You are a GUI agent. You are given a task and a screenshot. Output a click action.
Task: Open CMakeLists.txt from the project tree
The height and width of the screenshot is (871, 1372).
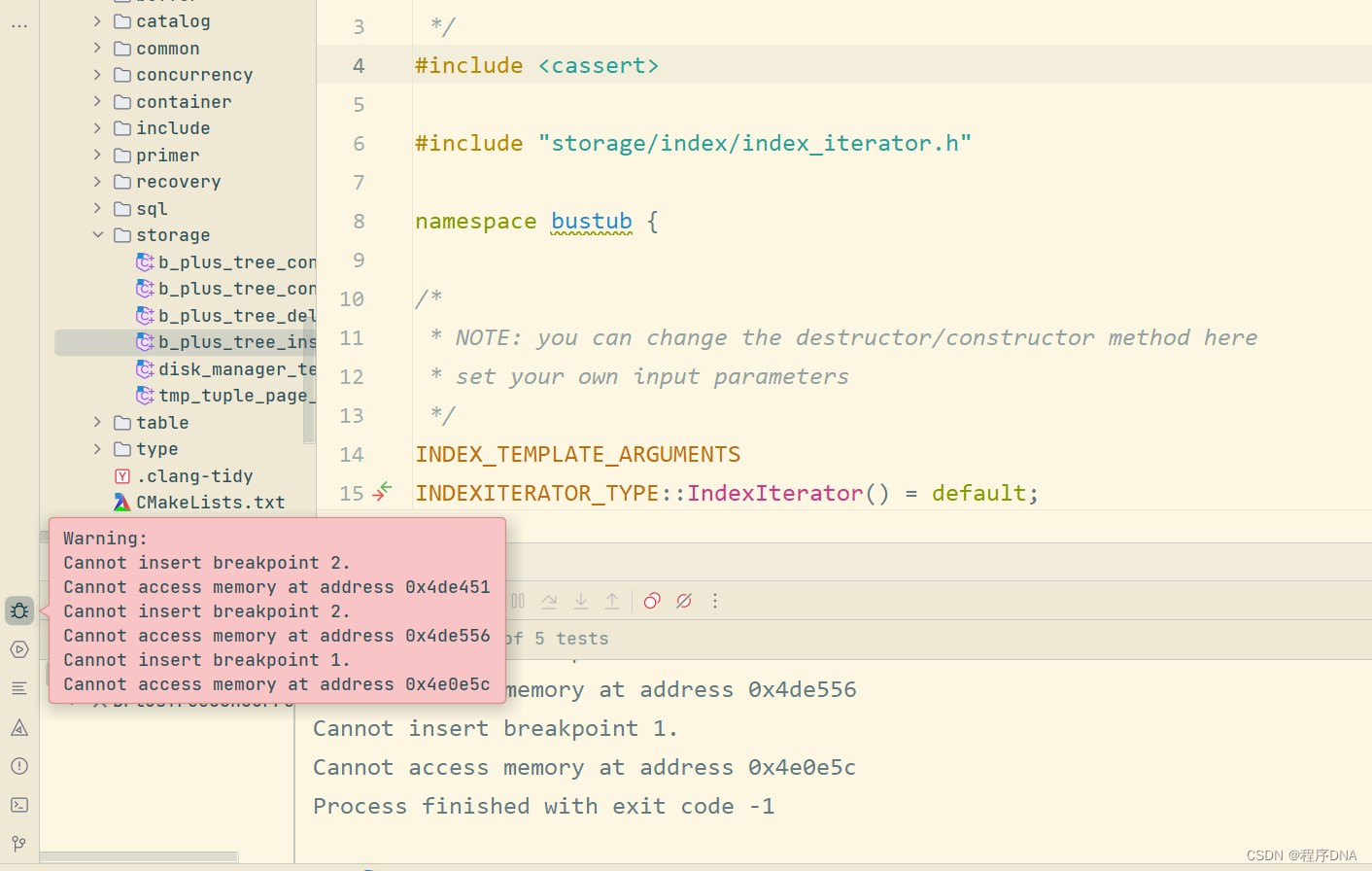[x=210, y=502]
